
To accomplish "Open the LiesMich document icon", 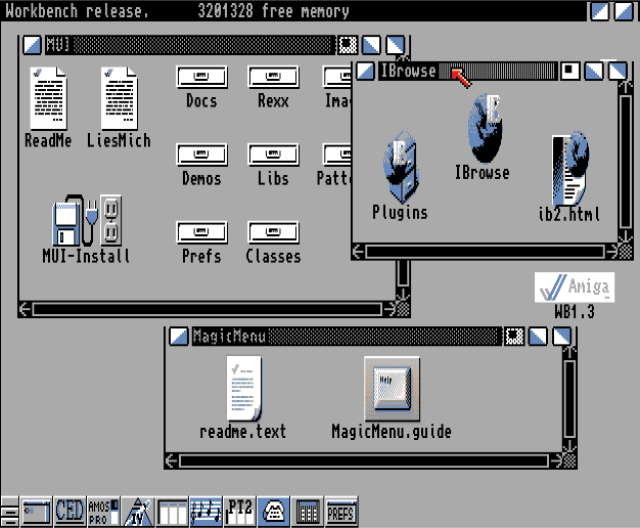I will 119,99.
